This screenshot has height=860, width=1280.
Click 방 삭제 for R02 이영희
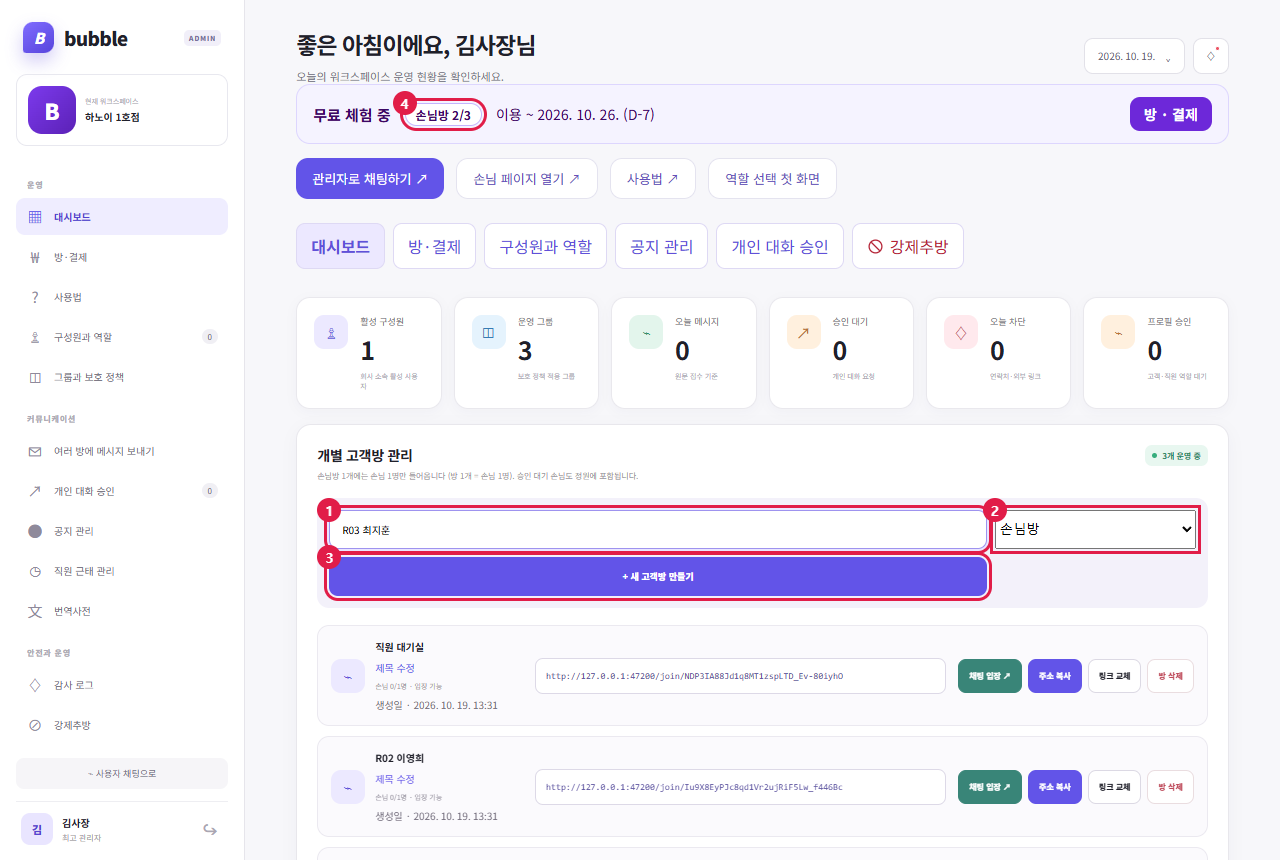tap(1170, 787)
